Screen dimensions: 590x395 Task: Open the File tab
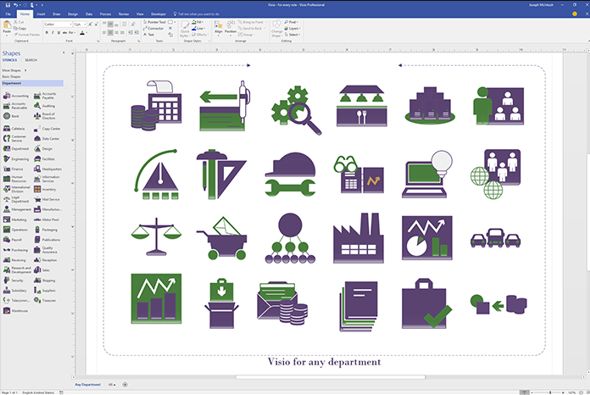8,14
